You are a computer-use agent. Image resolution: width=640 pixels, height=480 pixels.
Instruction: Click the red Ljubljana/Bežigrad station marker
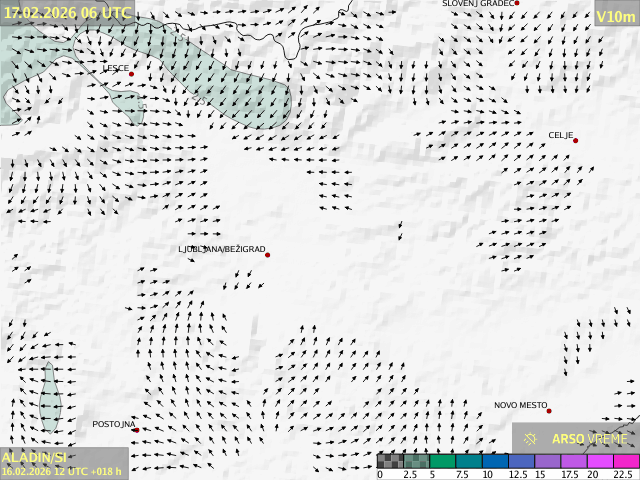267,255
